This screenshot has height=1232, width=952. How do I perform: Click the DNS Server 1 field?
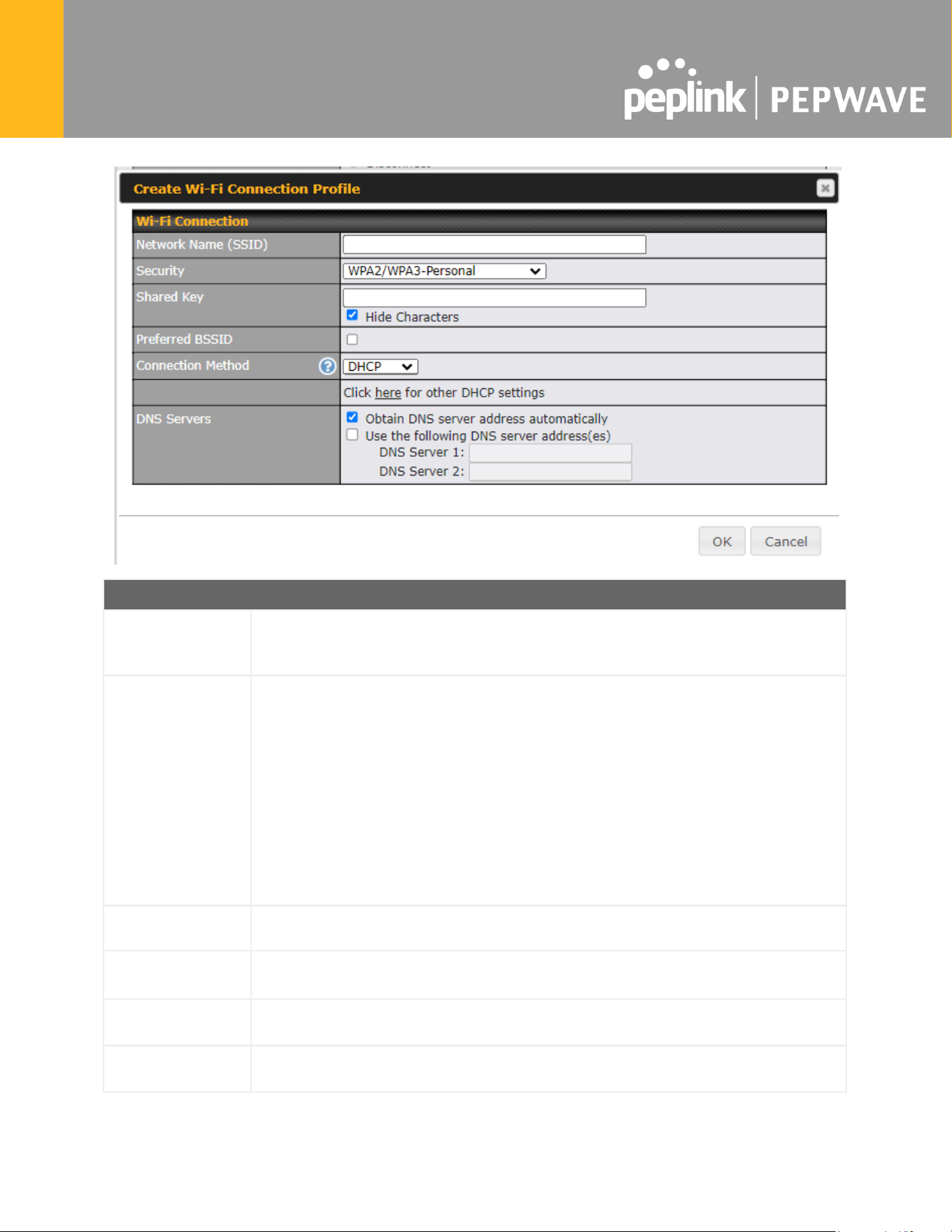coord(550,453)
